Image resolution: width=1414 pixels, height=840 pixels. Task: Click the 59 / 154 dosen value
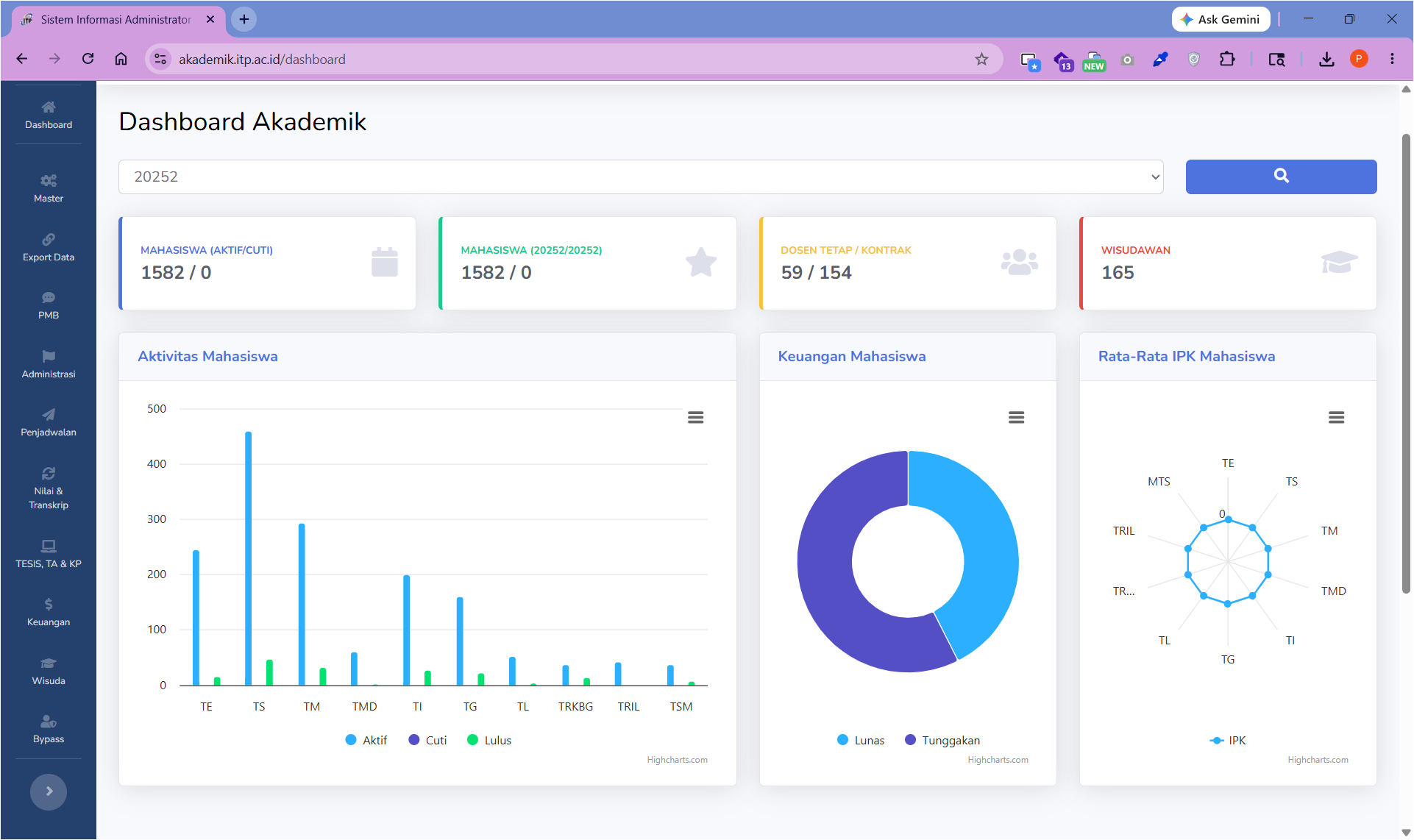pyautogui.click(x=816, y=272)
